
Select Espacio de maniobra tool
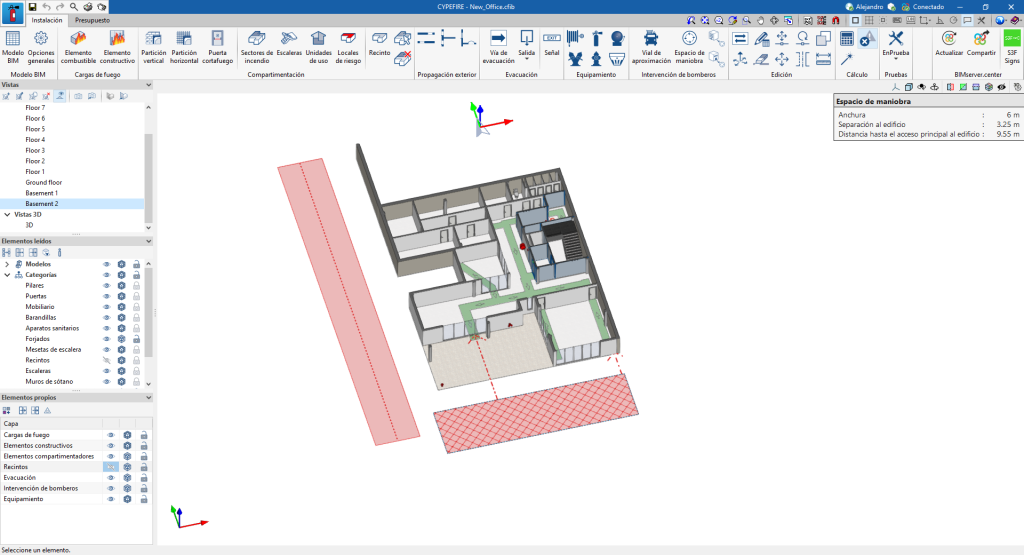pos(689,47)
